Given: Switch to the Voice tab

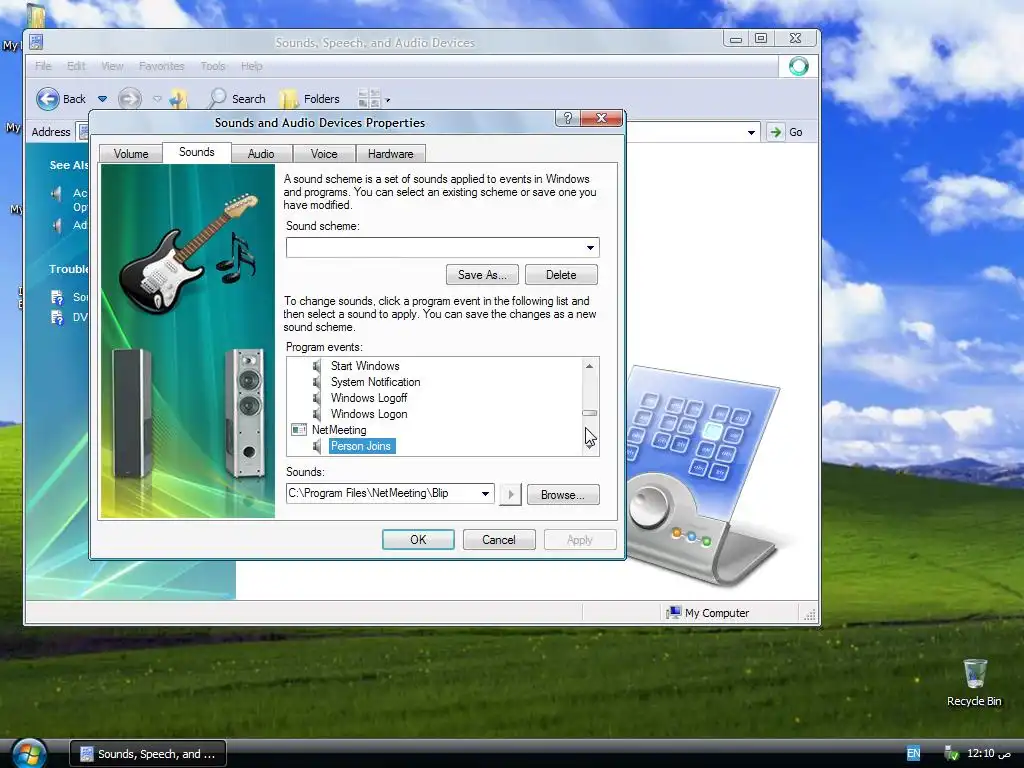Looking at the screenshot, I should click(x=324, y=153).
